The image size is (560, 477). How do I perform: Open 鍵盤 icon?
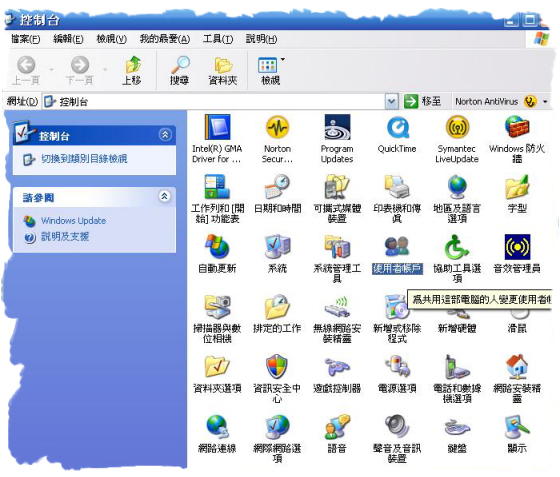(457, 426)
